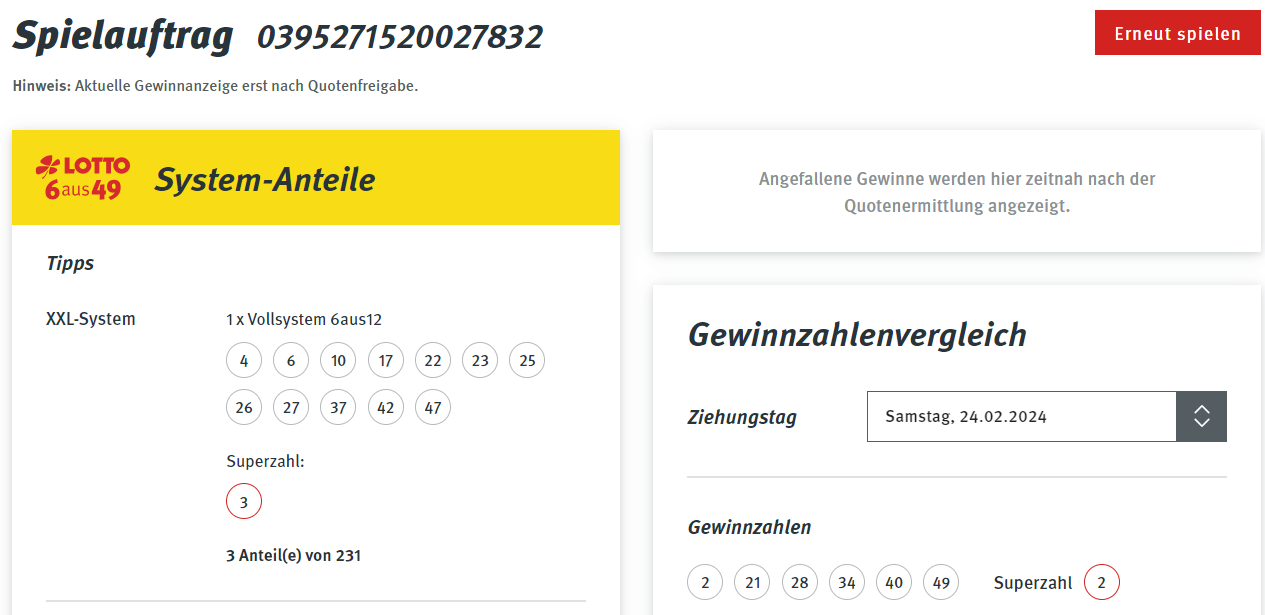
Task: Click the red winning Superzahl 2 ball
Action: tap(1102, 582)
